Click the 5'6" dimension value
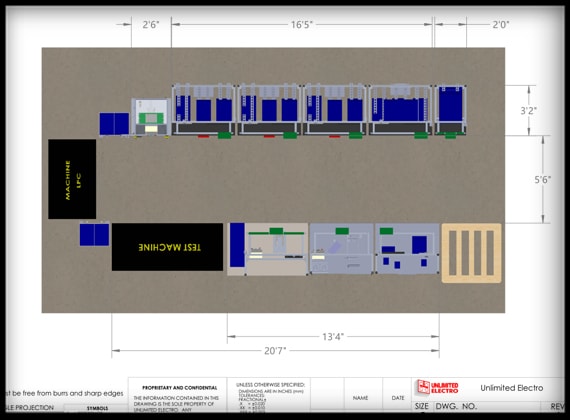This screenshot has width=570, height=420. (x=542, y=179)
